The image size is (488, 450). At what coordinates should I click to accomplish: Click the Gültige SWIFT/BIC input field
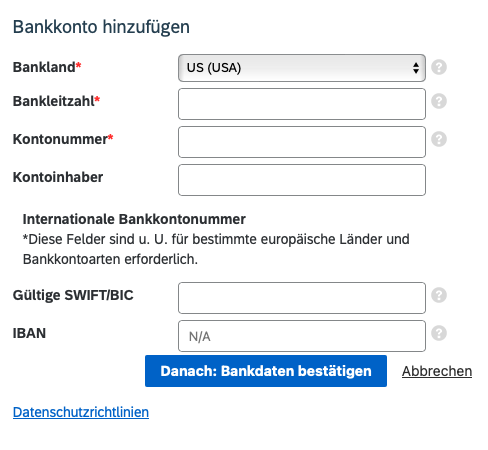302,298
